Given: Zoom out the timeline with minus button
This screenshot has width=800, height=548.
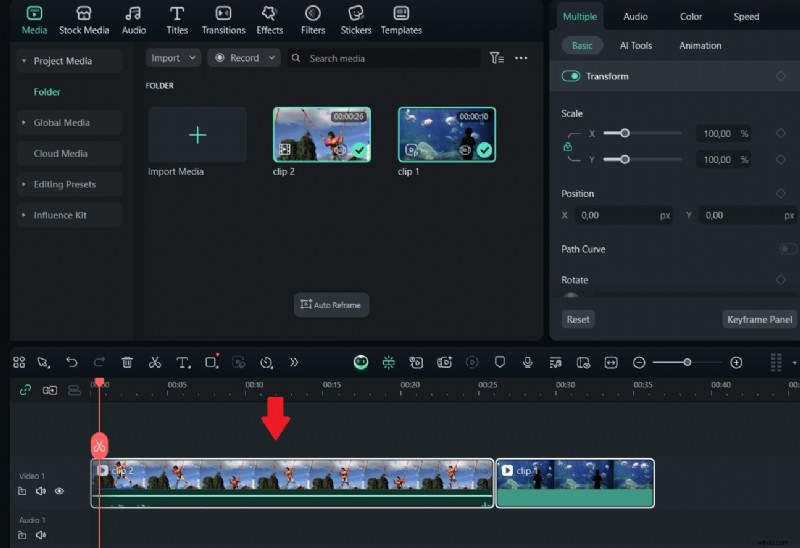Looking at the screenshot, I should (x=639, y=362).
